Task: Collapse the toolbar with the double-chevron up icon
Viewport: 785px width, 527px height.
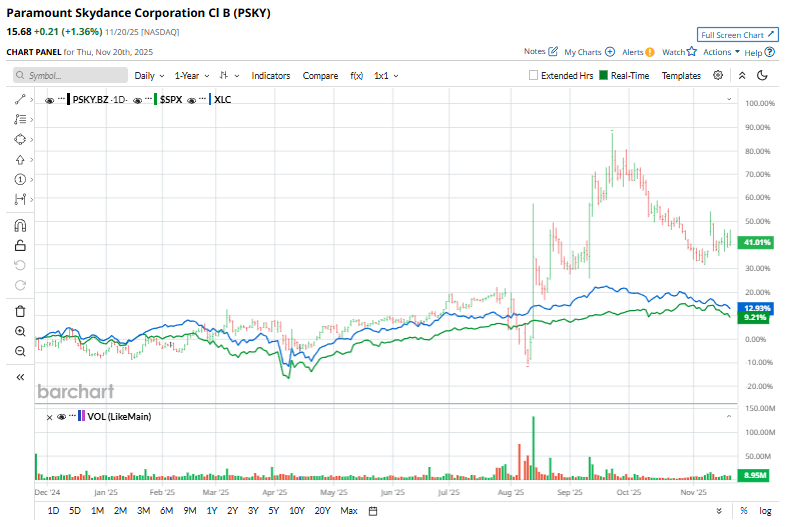Action: pos(742,75)
